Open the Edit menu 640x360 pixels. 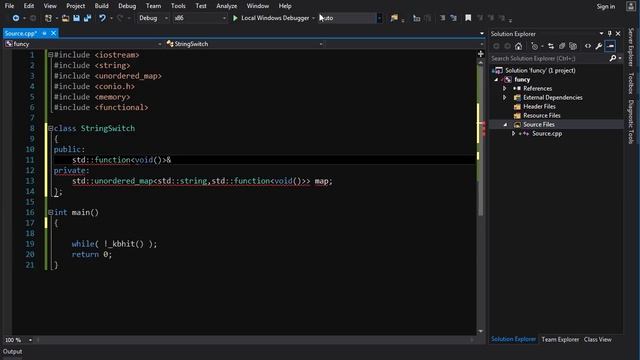pyautogui.click(x=29, y=6)
